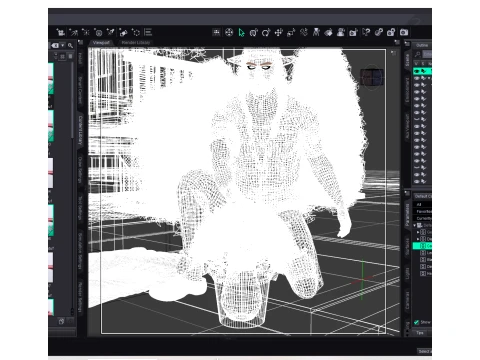
Task: Select the ActivePose bone tool
Action: point(304,32)
